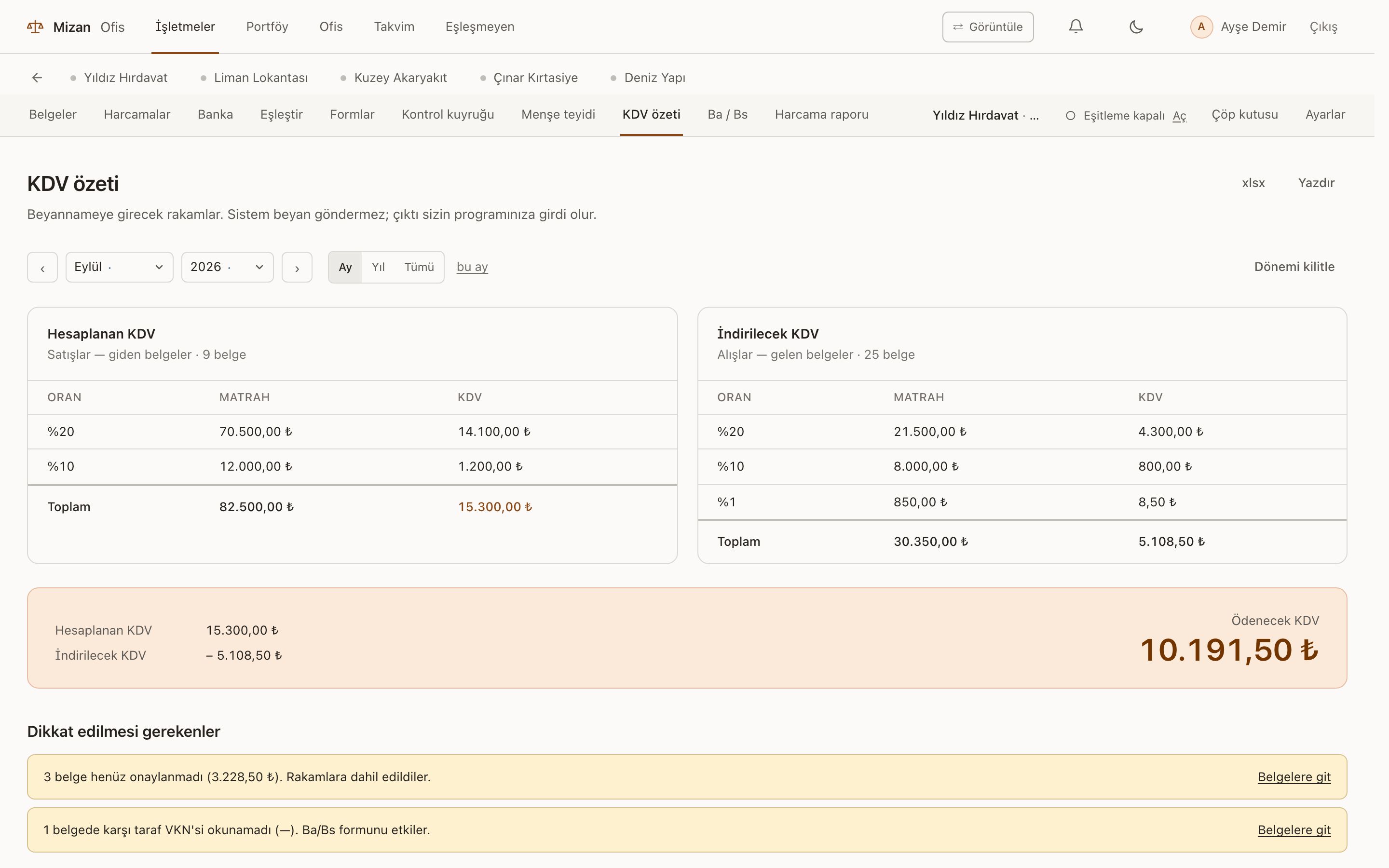Click the Ayşe Demir avatar circle
This screenshot has height=868, width=1389.
tap(1201, 27)
